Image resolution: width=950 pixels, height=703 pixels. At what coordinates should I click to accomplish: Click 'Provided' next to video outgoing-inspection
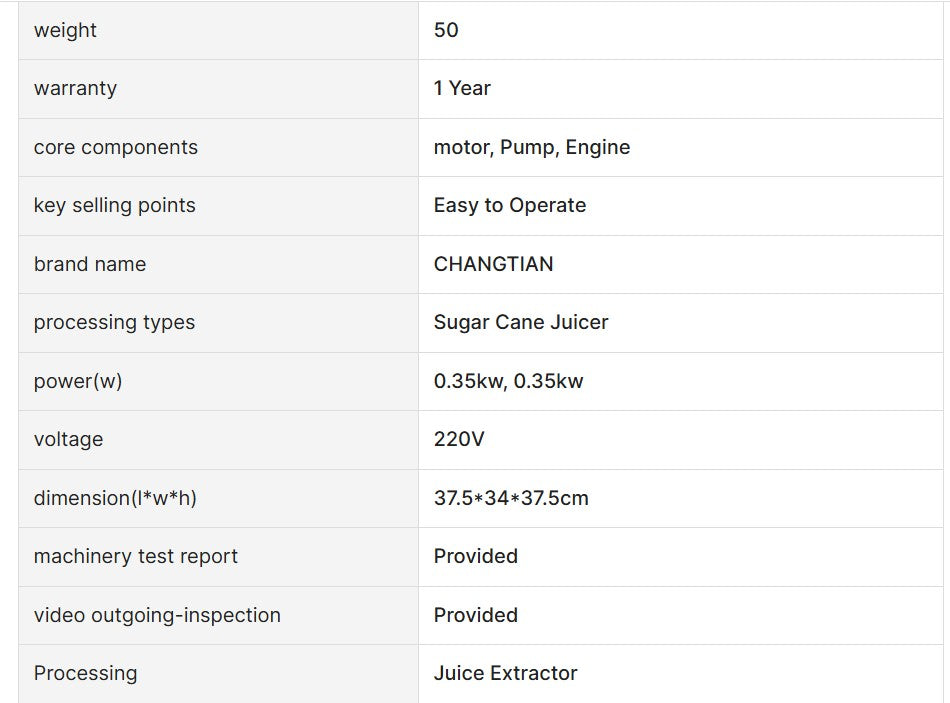475,615
